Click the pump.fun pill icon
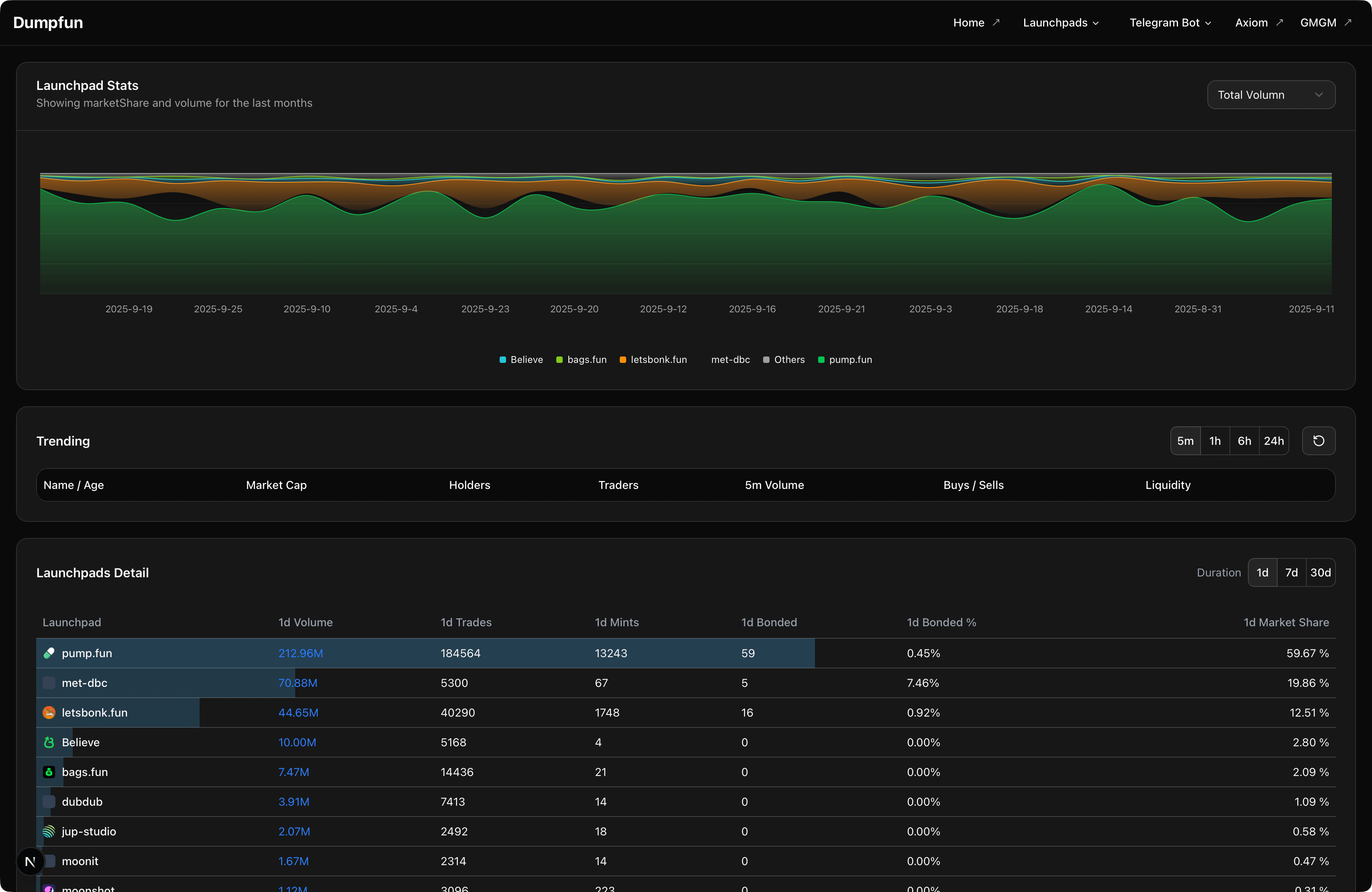 click(49, 653)
